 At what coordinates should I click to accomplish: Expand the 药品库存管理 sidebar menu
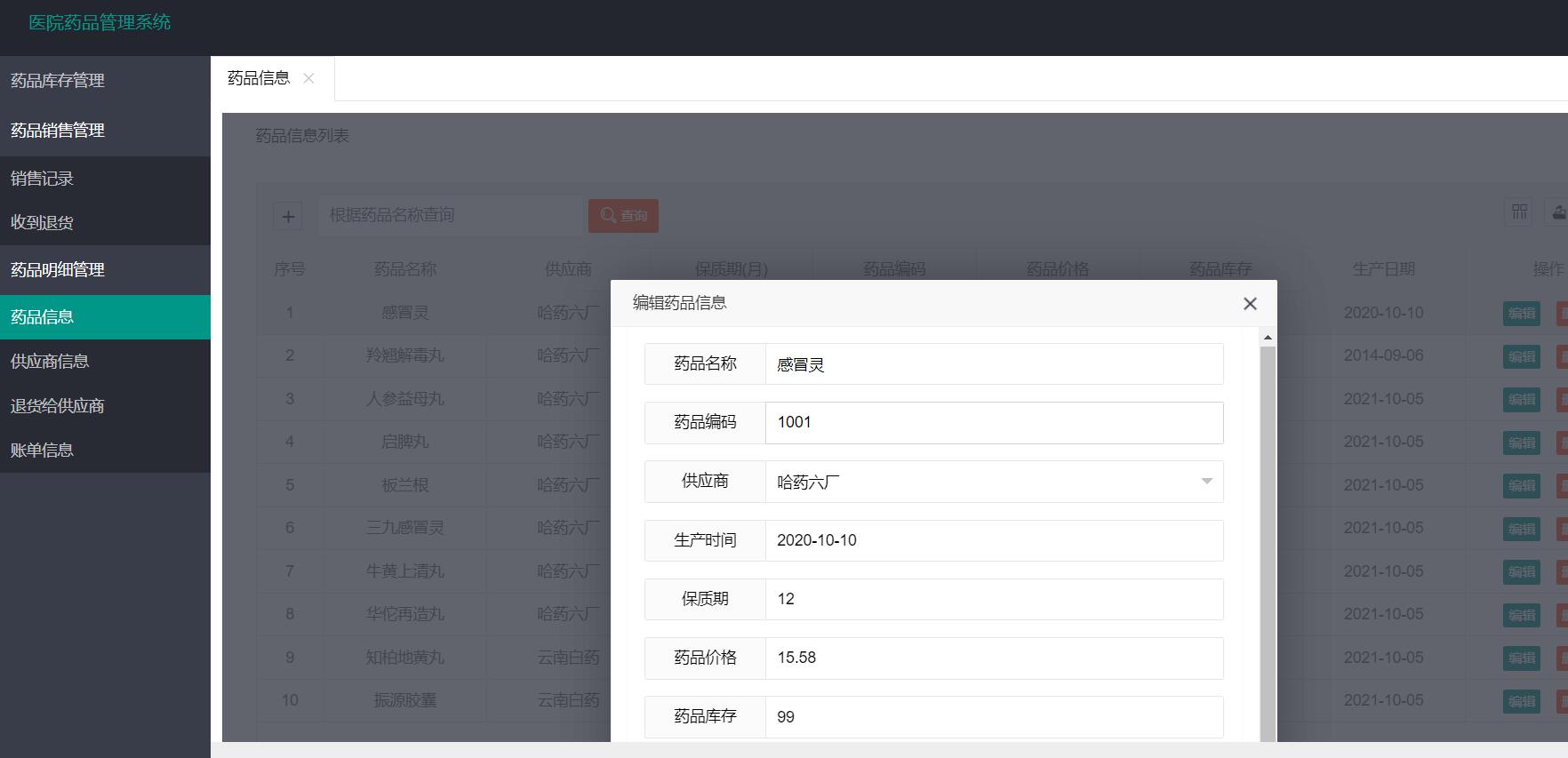coord(105,81)
